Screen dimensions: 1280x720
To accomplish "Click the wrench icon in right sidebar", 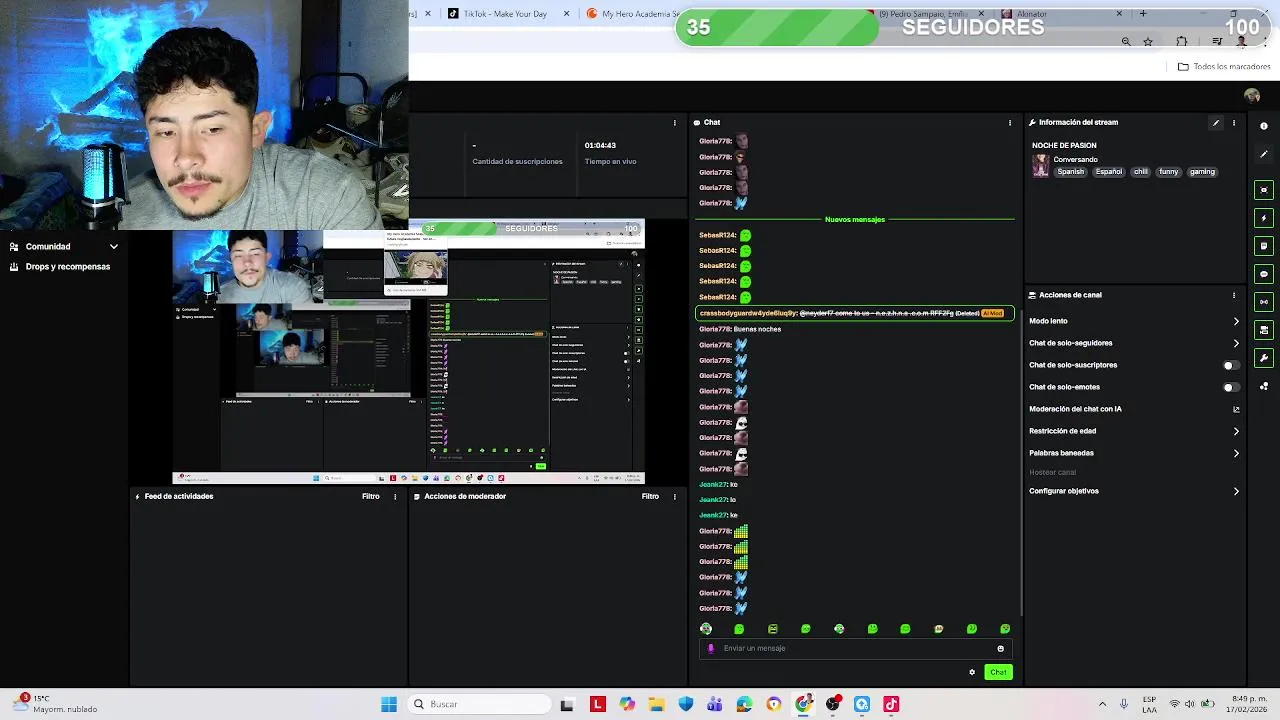I will [x=1264, y=358].
